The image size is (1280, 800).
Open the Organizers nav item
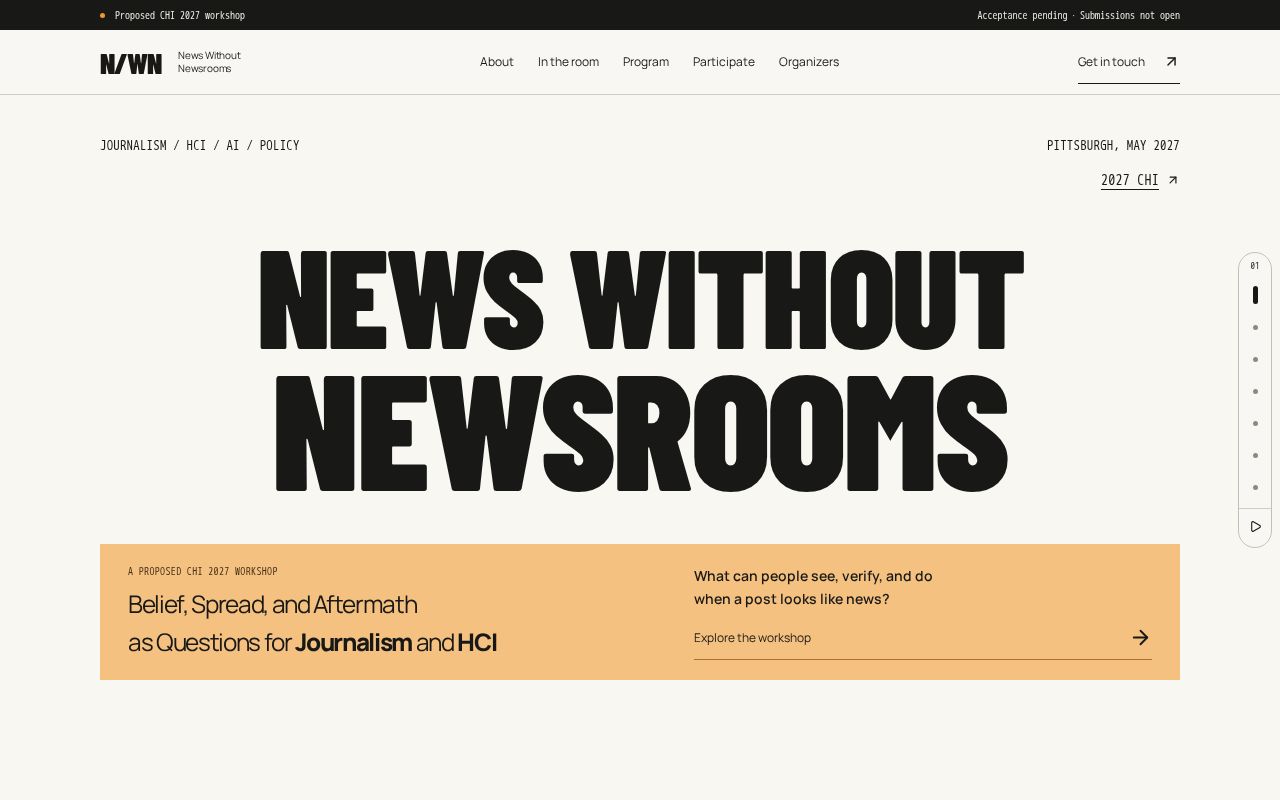pos(809,62)
